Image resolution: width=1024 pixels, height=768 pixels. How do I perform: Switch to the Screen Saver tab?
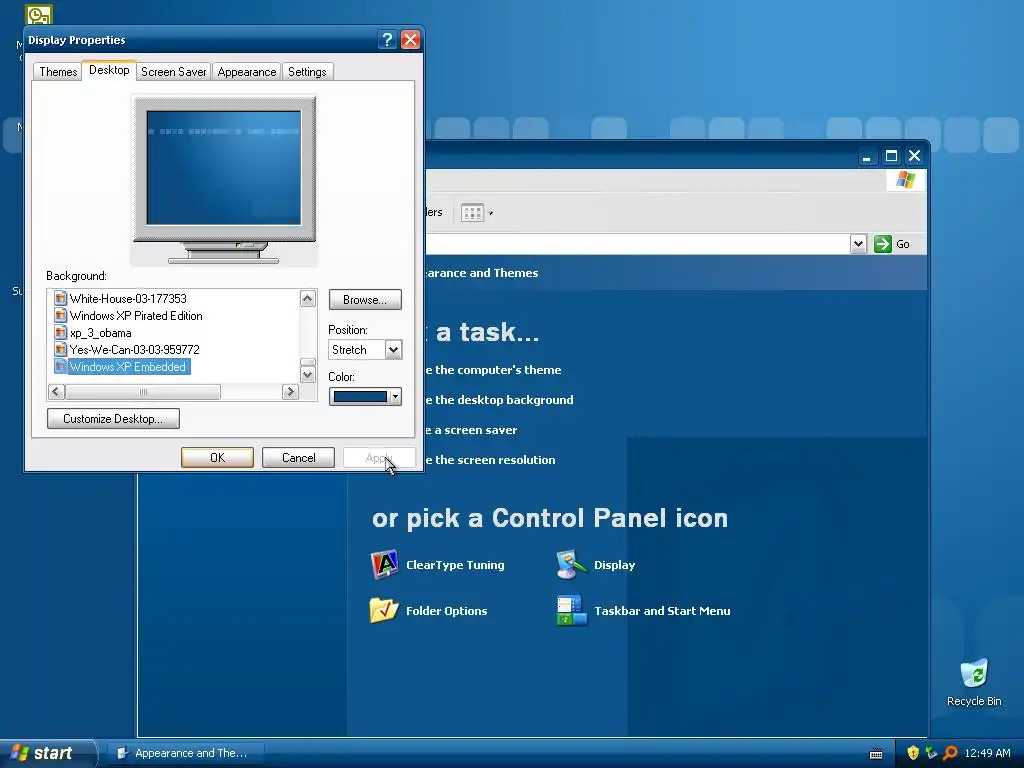[174, 72]
